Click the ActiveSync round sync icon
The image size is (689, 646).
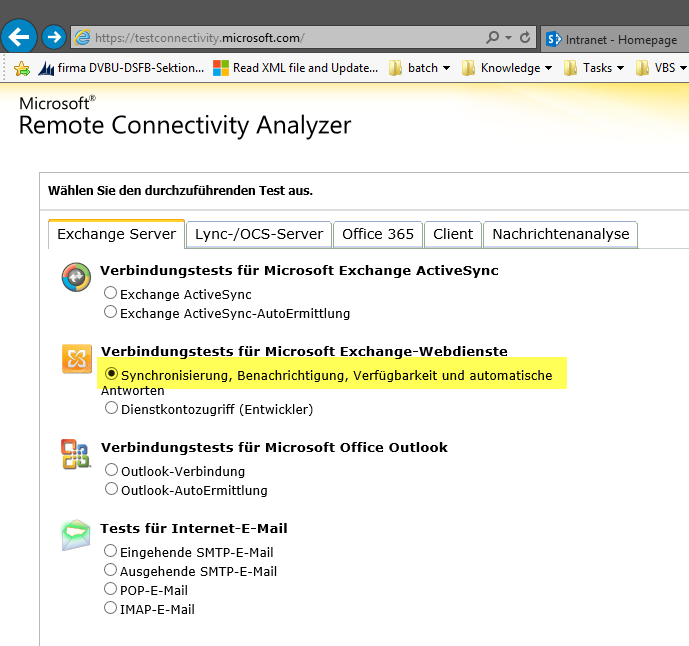tap(76, 277)
